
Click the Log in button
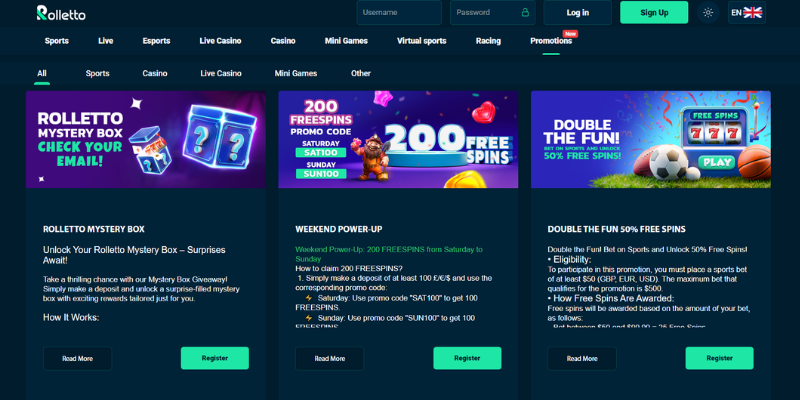tap(578, 13)
